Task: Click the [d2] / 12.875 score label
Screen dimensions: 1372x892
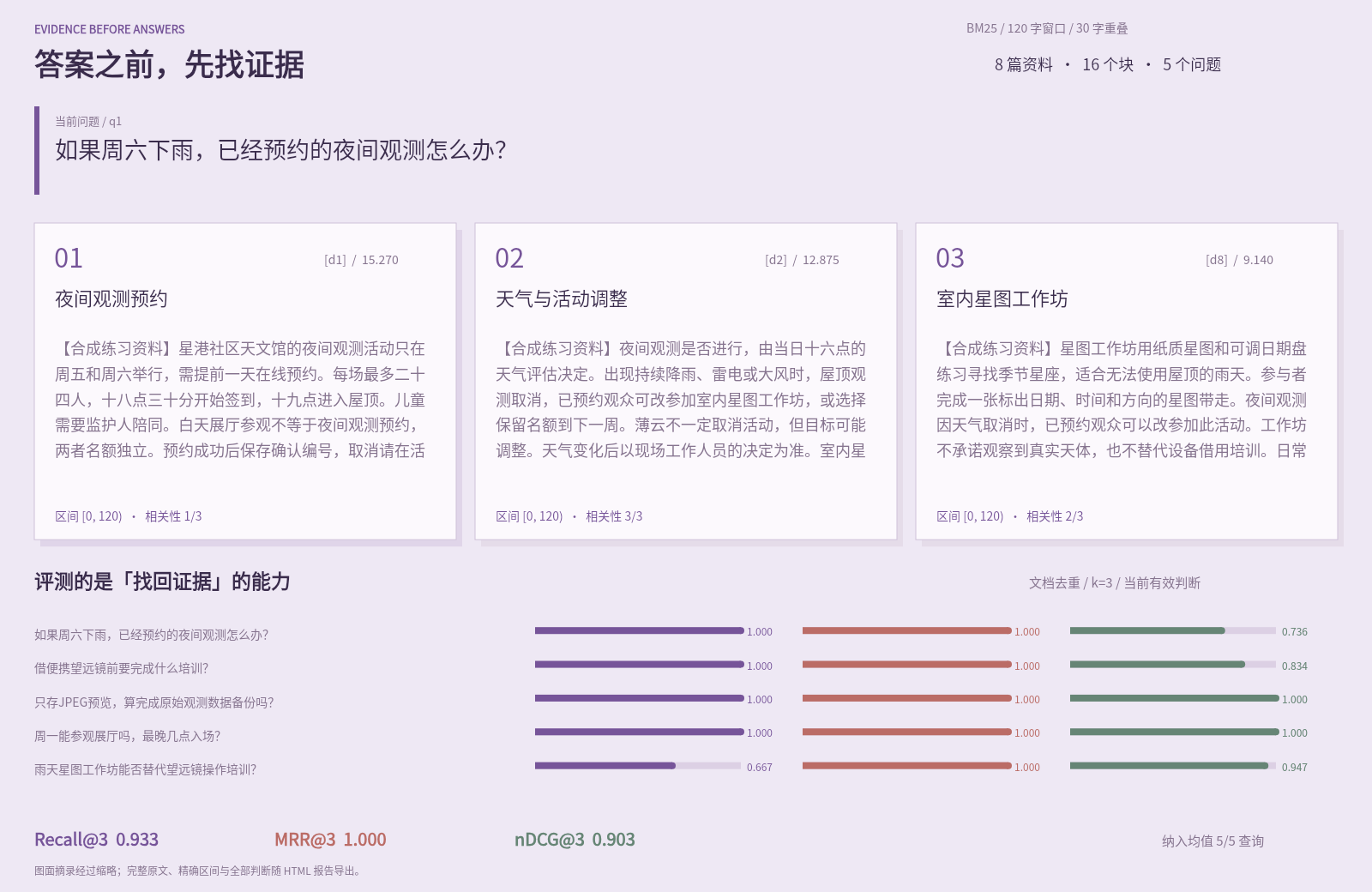Action: click(x=802, y=260)
